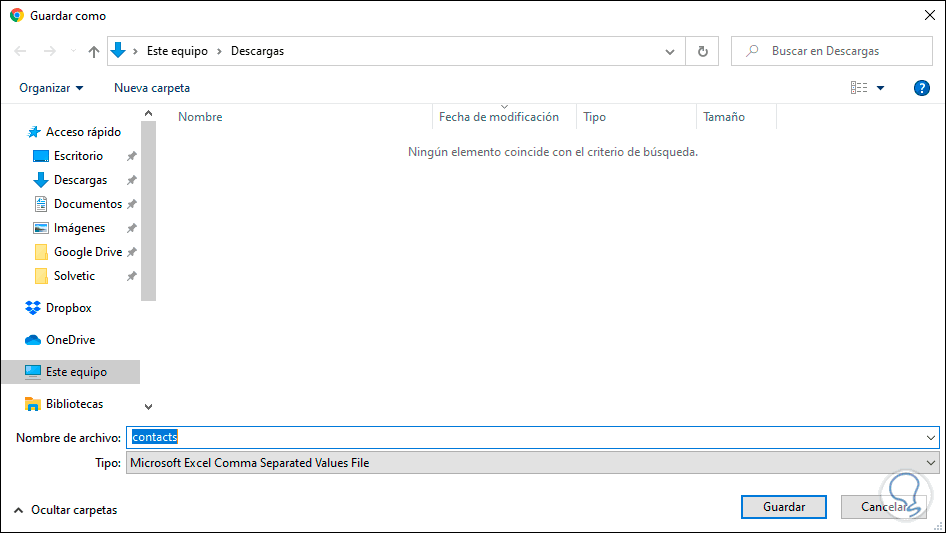946x533 pixels.
Task: Open Escritorio in the sidebar
Action: tap(78, 156)
